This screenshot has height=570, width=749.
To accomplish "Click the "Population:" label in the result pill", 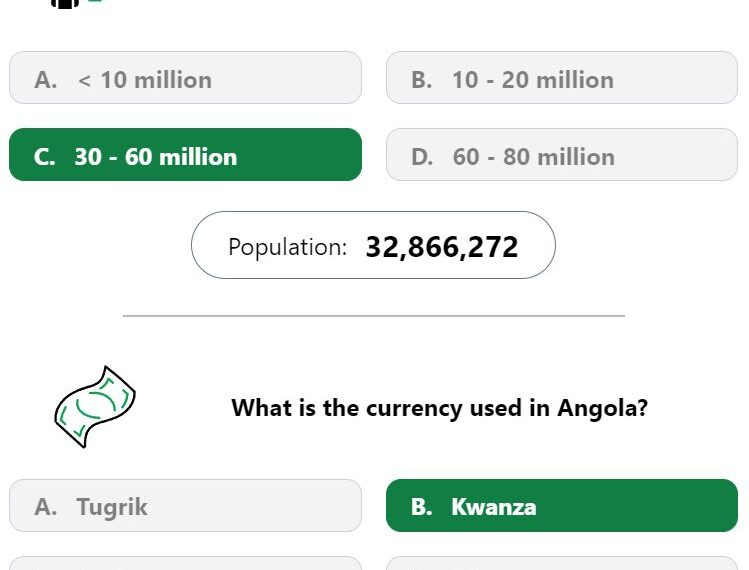I will (288, 247).
